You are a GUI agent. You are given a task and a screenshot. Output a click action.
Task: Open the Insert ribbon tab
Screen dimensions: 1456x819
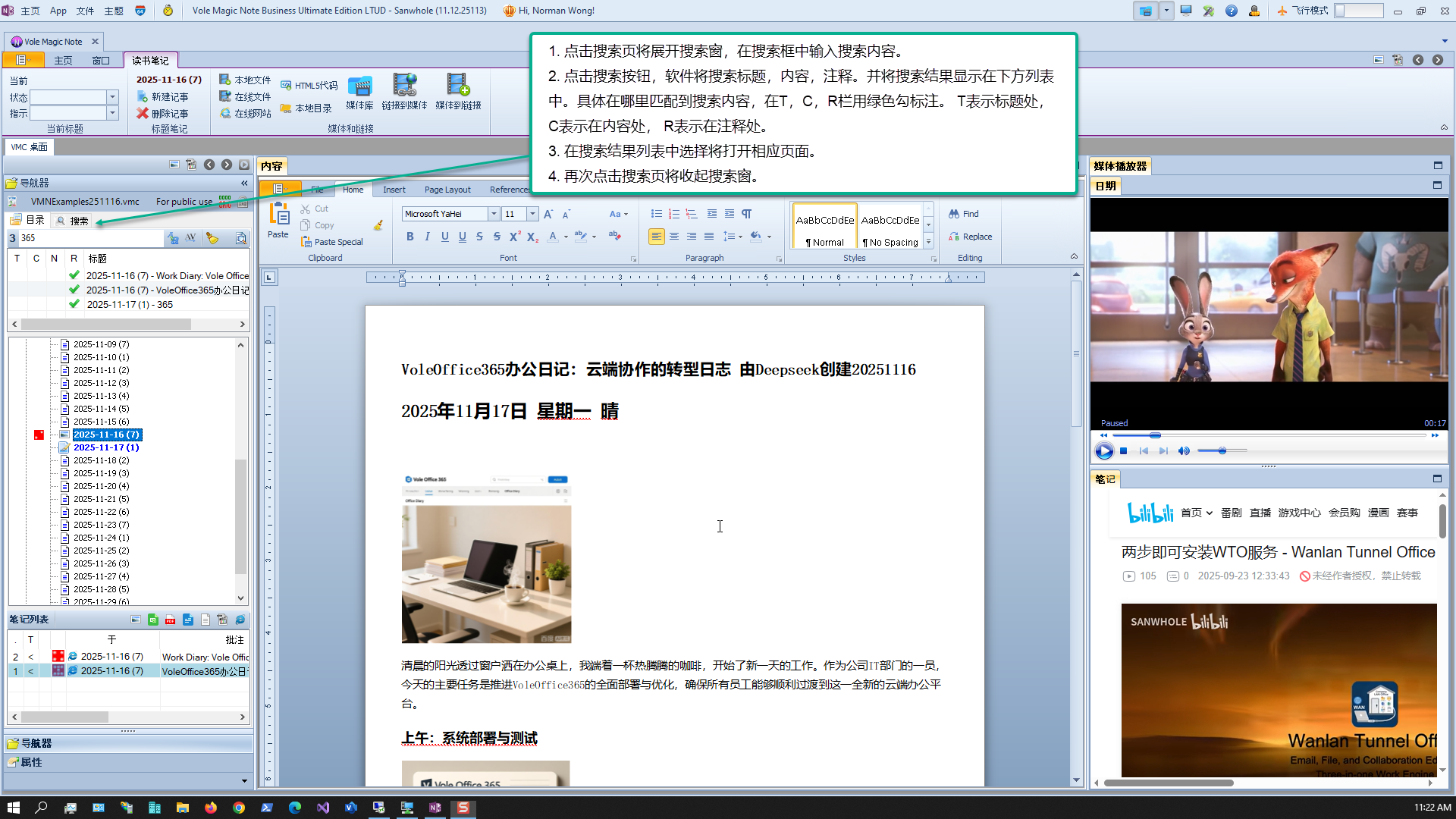394,190
